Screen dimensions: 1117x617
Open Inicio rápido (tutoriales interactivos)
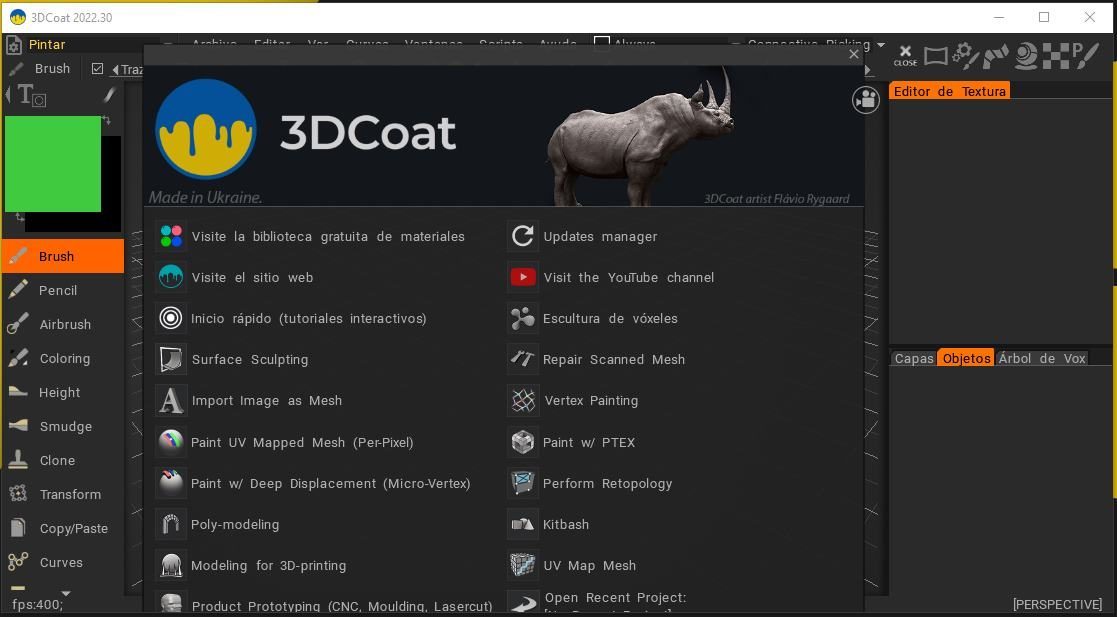pyautogui.click(x=291, y=318)
